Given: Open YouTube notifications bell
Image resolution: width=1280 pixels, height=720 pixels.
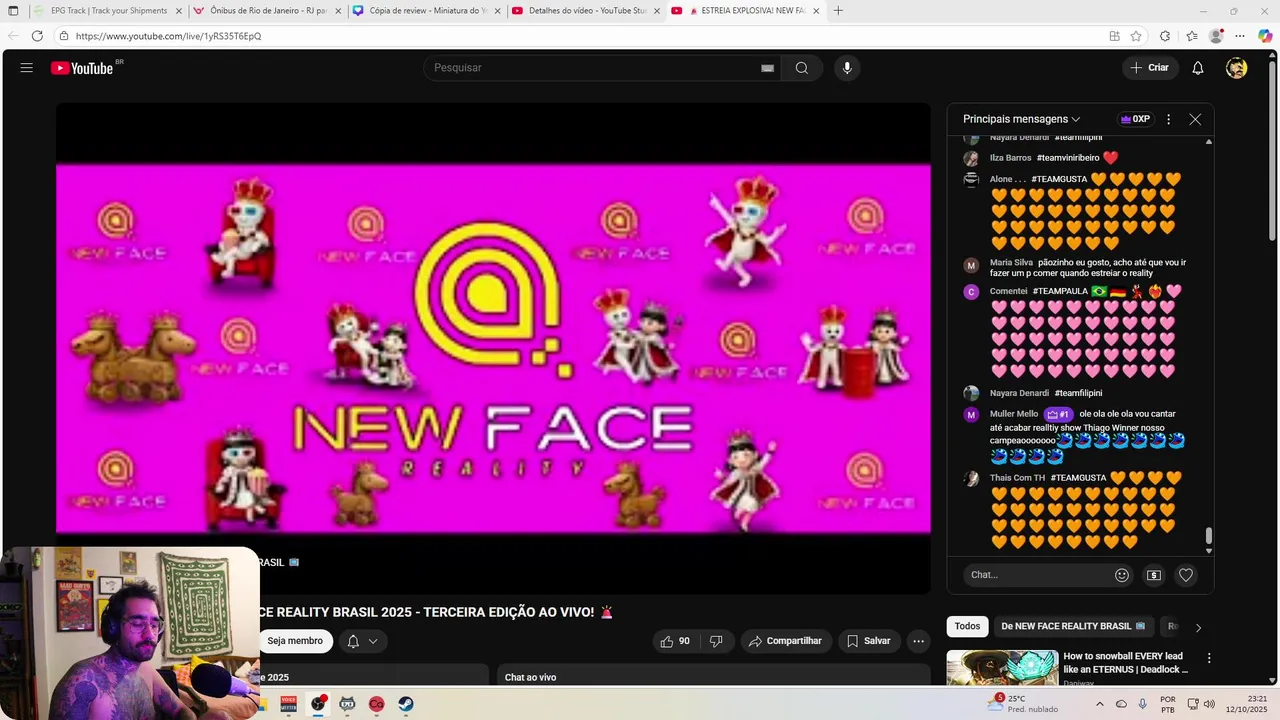Looking at the screenshot, I should coord(1198,68).
